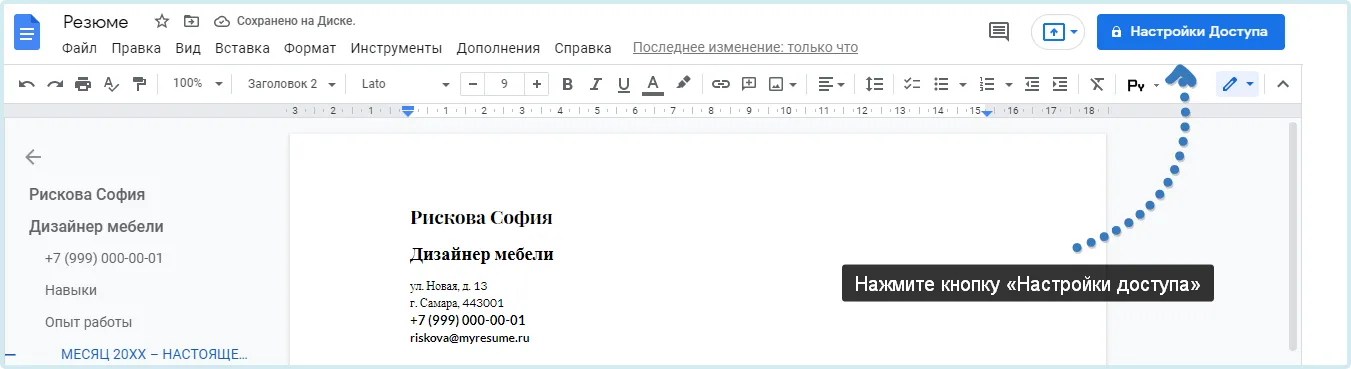Add a comment from toolbar icon
The image size is (1351, 369).
pyautogui.click(x=748, y=84)
